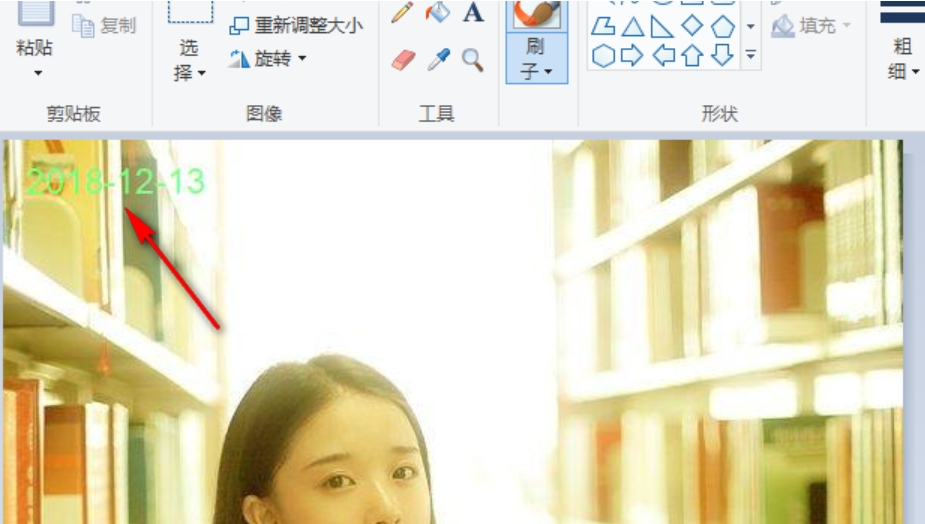Choose the Down arrow shape

point(722,56)
